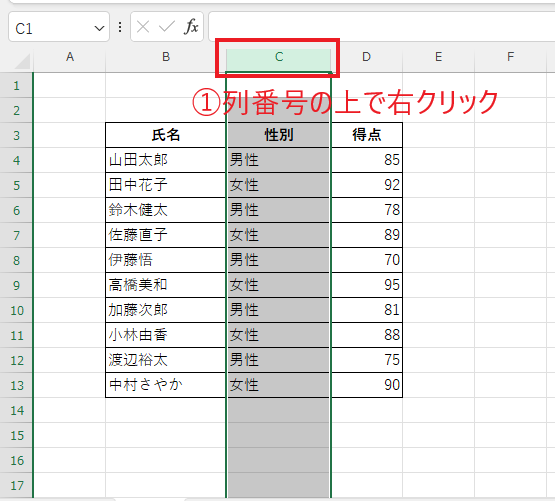Click the Select All corner triangle
The image size is (555, 501).
(22, 62)
